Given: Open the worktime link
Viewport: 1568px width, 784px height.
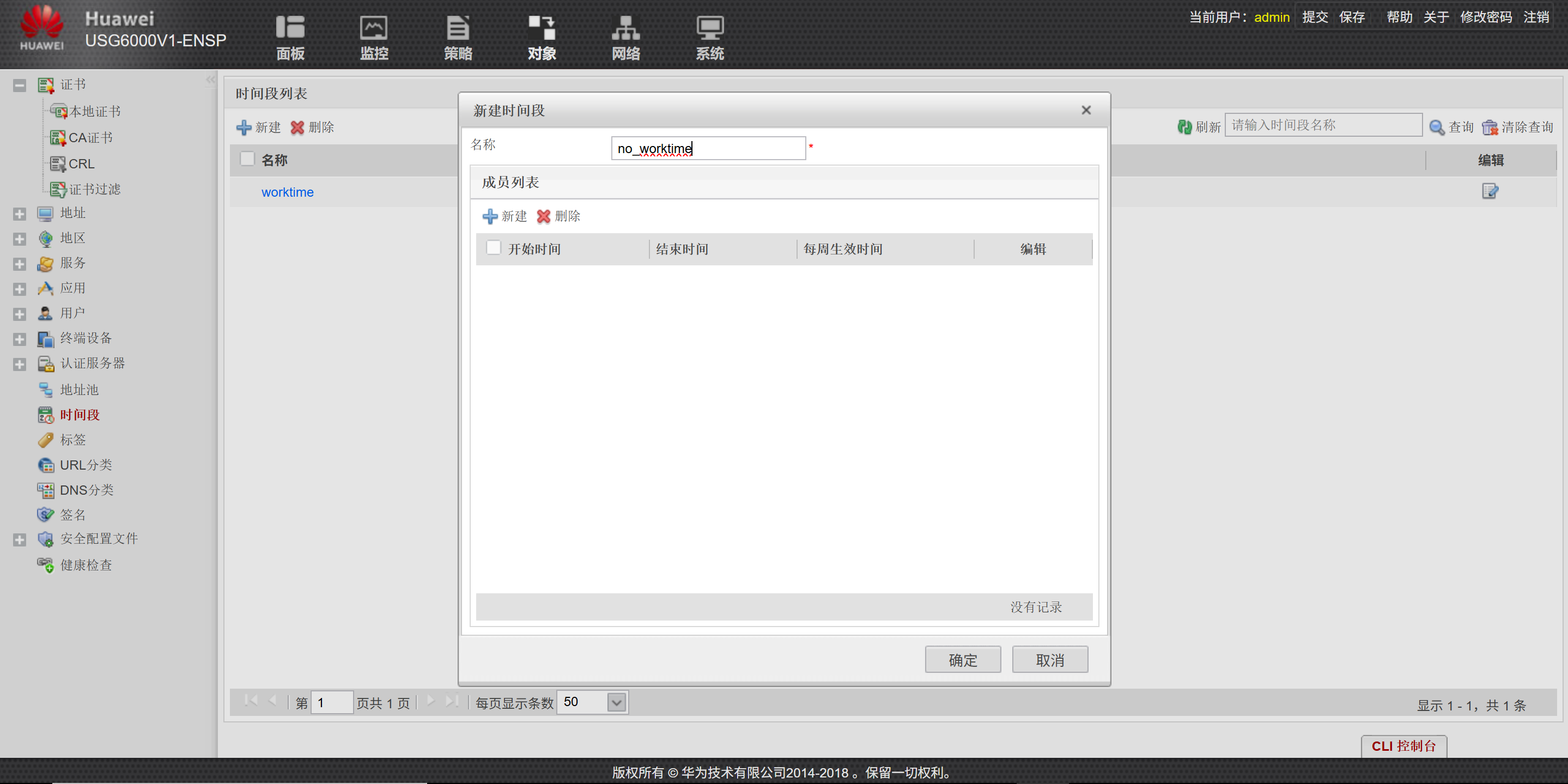Looking at the screenshot, I should click(287, 192).
